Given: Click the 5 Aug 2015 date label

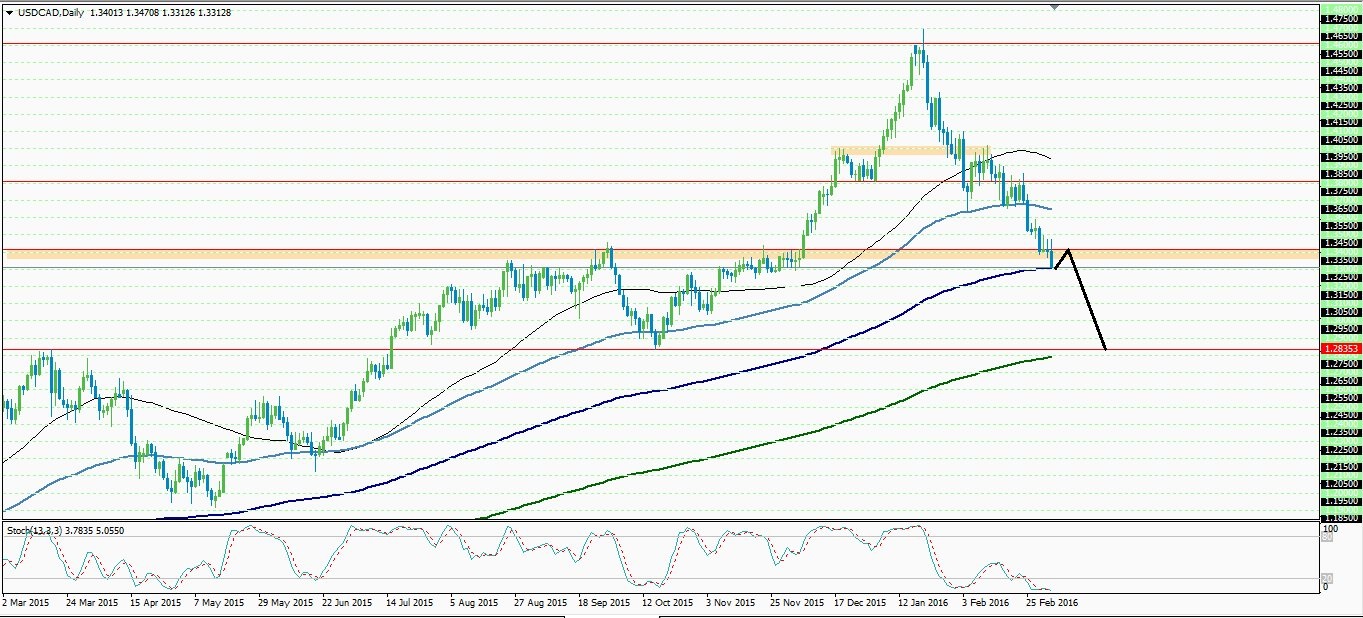Looking at the screenshot, I should 474,603.
